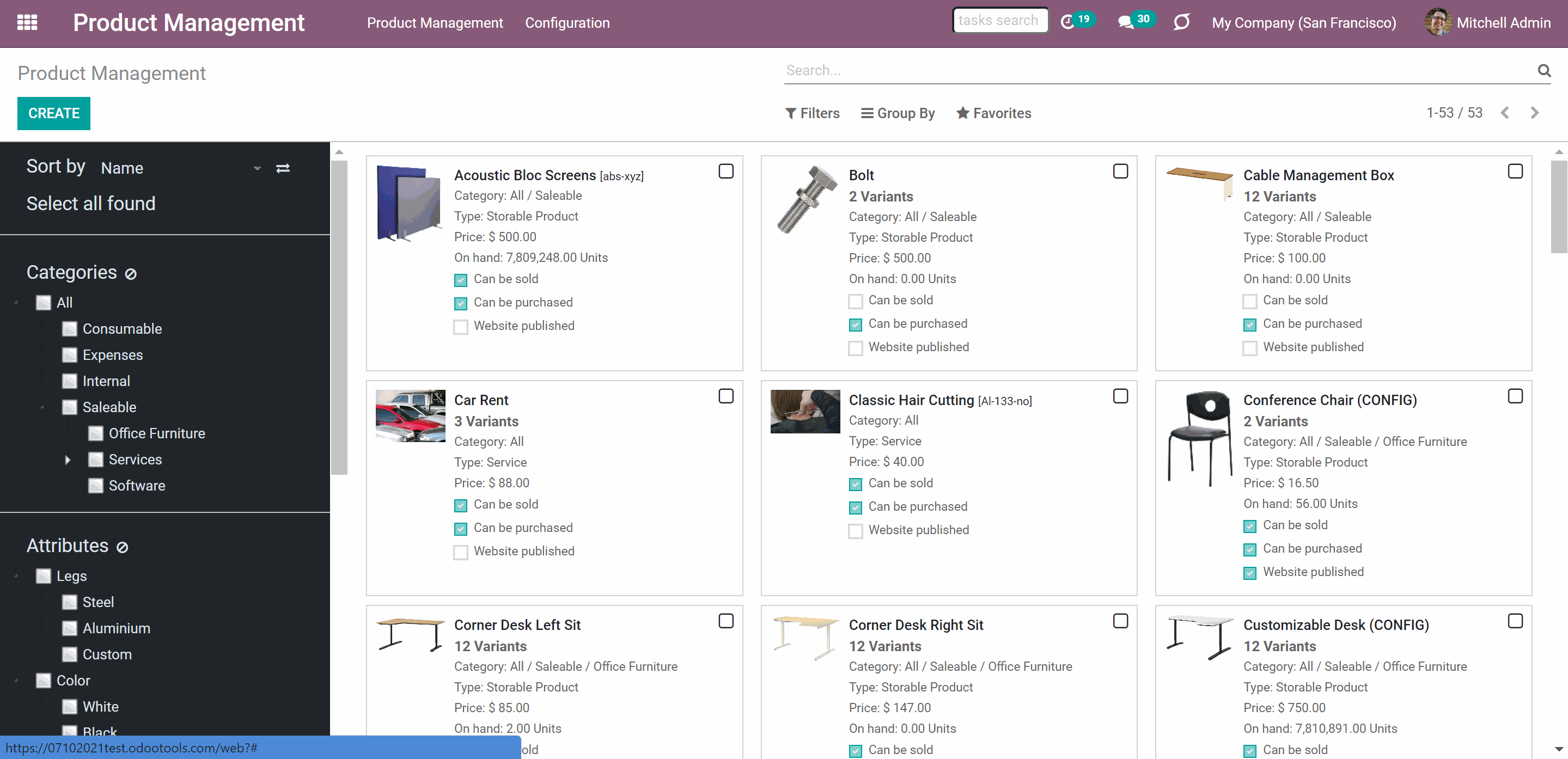Click the refresh circle icon in navbar
Viewport: 1568px width, 759px height.
[1181, 22]
